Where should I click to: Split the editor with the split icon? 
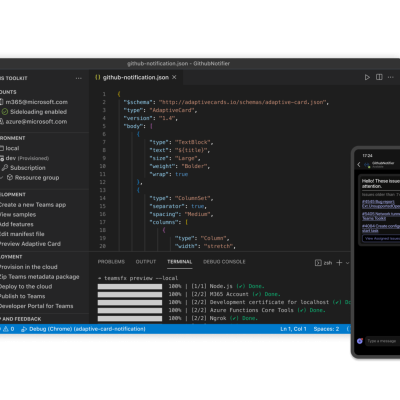point(379,77)
